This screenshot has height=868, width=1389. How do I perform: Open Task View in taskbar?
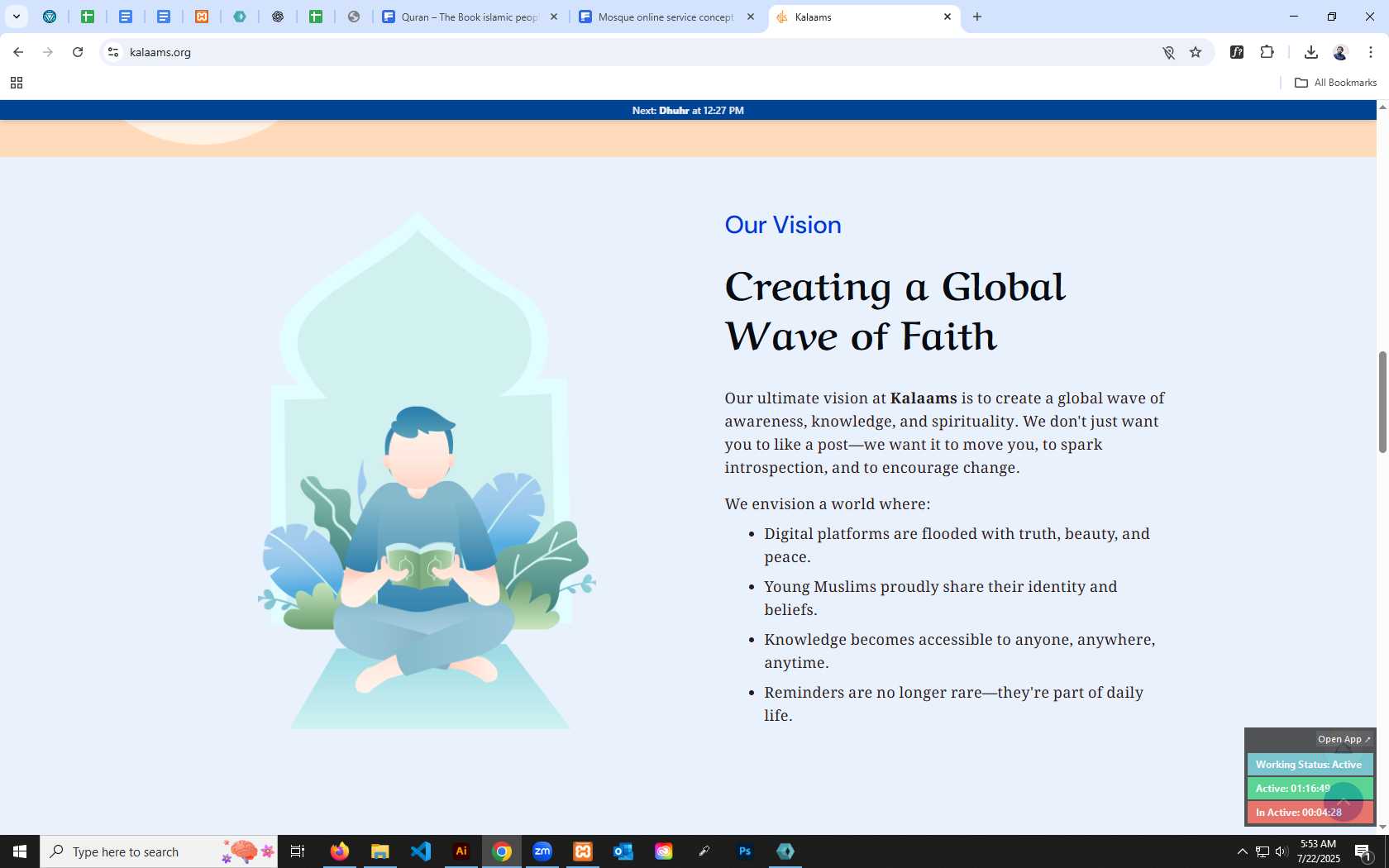pos(298,851)
